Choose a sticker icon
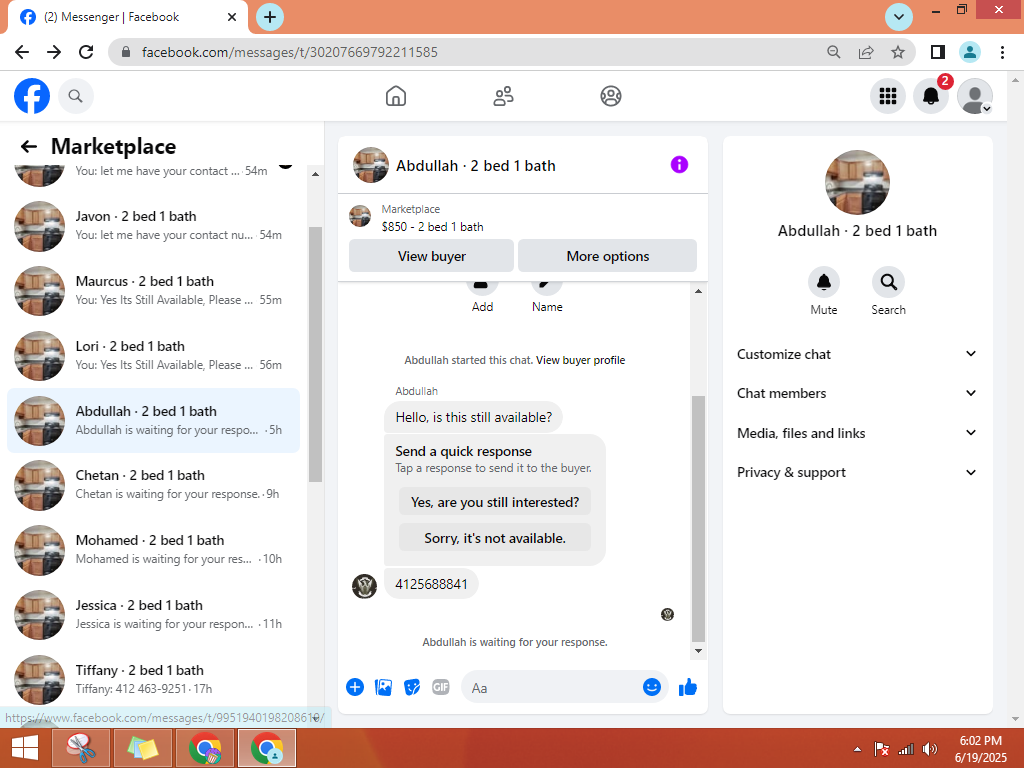 click(x=412, y=687)
